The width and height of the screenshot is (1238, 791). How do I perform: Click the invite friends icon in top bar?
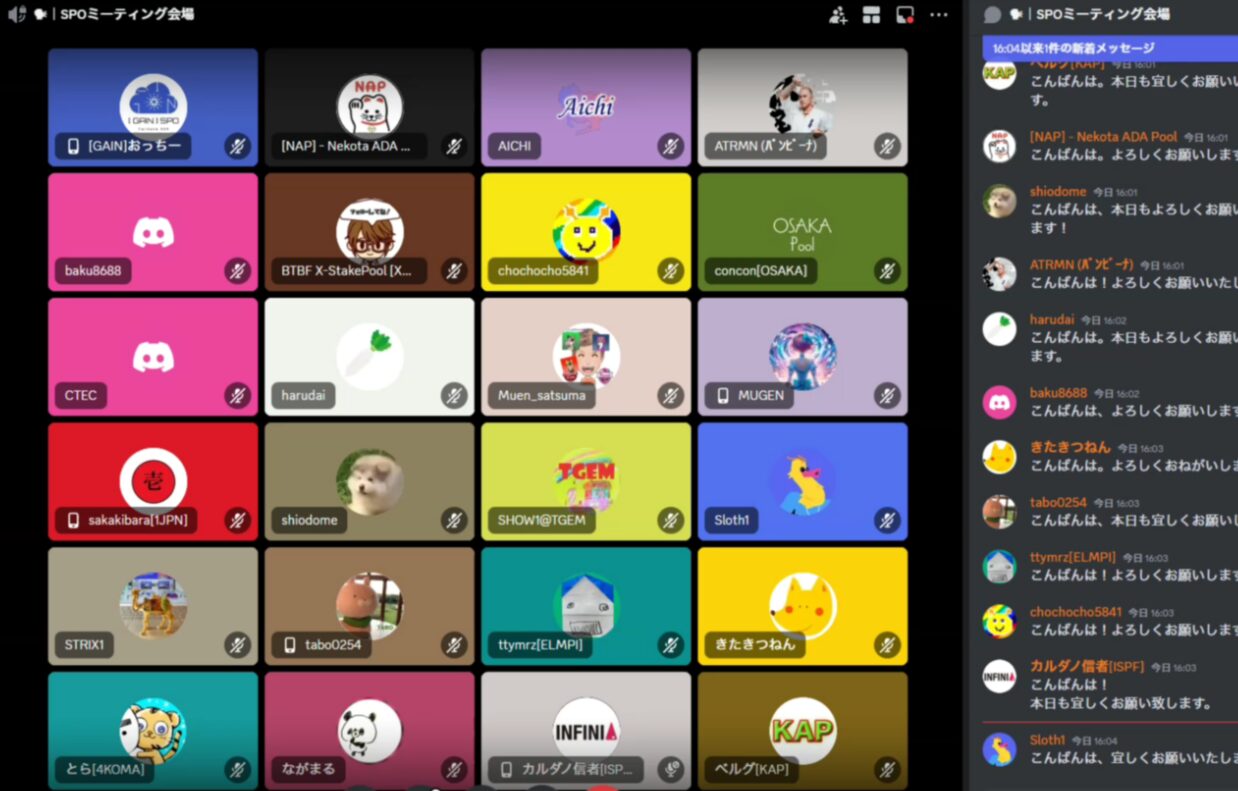[x=838, y=15]
